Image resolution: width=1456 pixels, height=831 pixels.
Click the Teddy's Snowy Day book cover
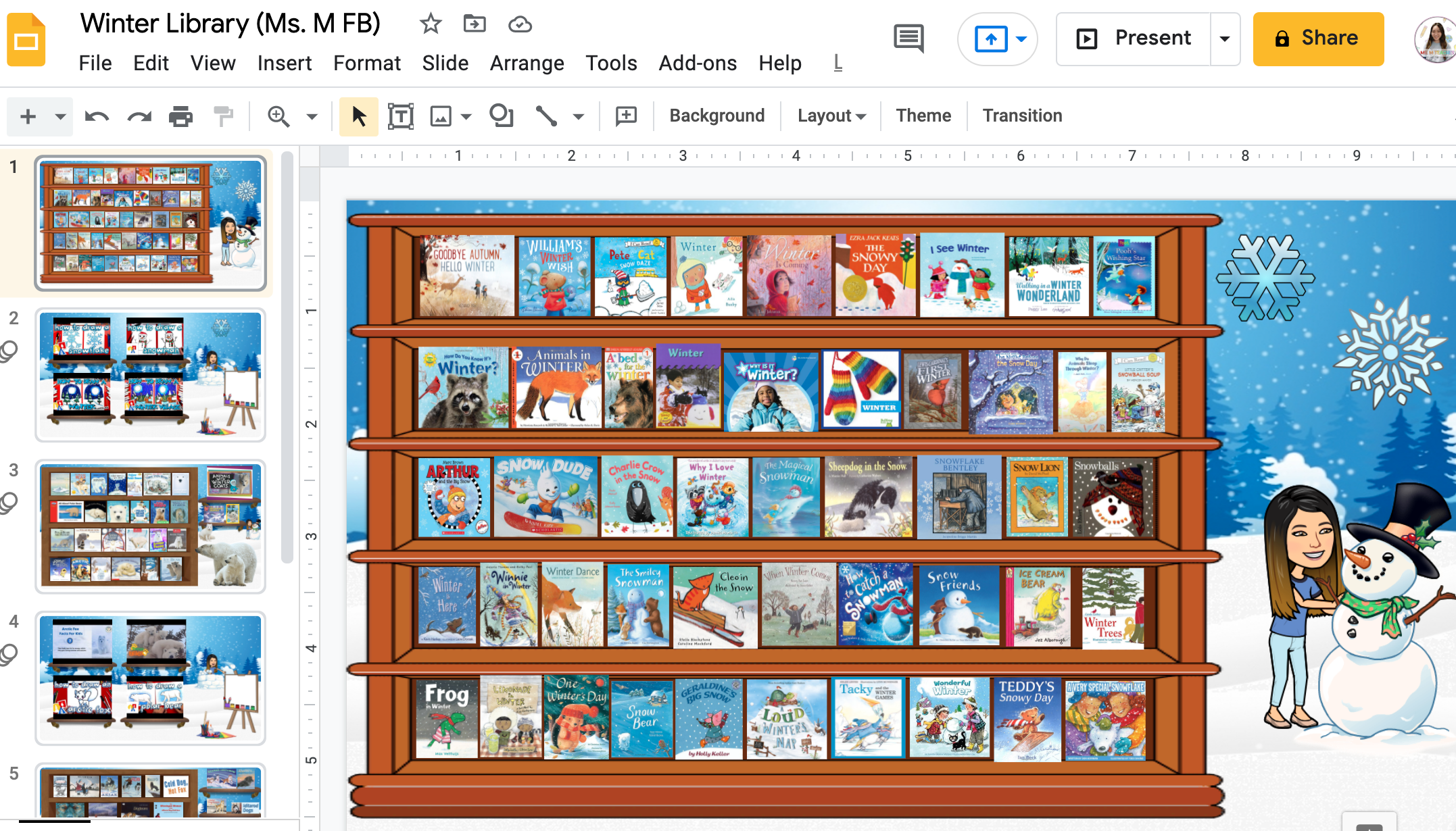pyautogui.click(x=1026, y=719)
